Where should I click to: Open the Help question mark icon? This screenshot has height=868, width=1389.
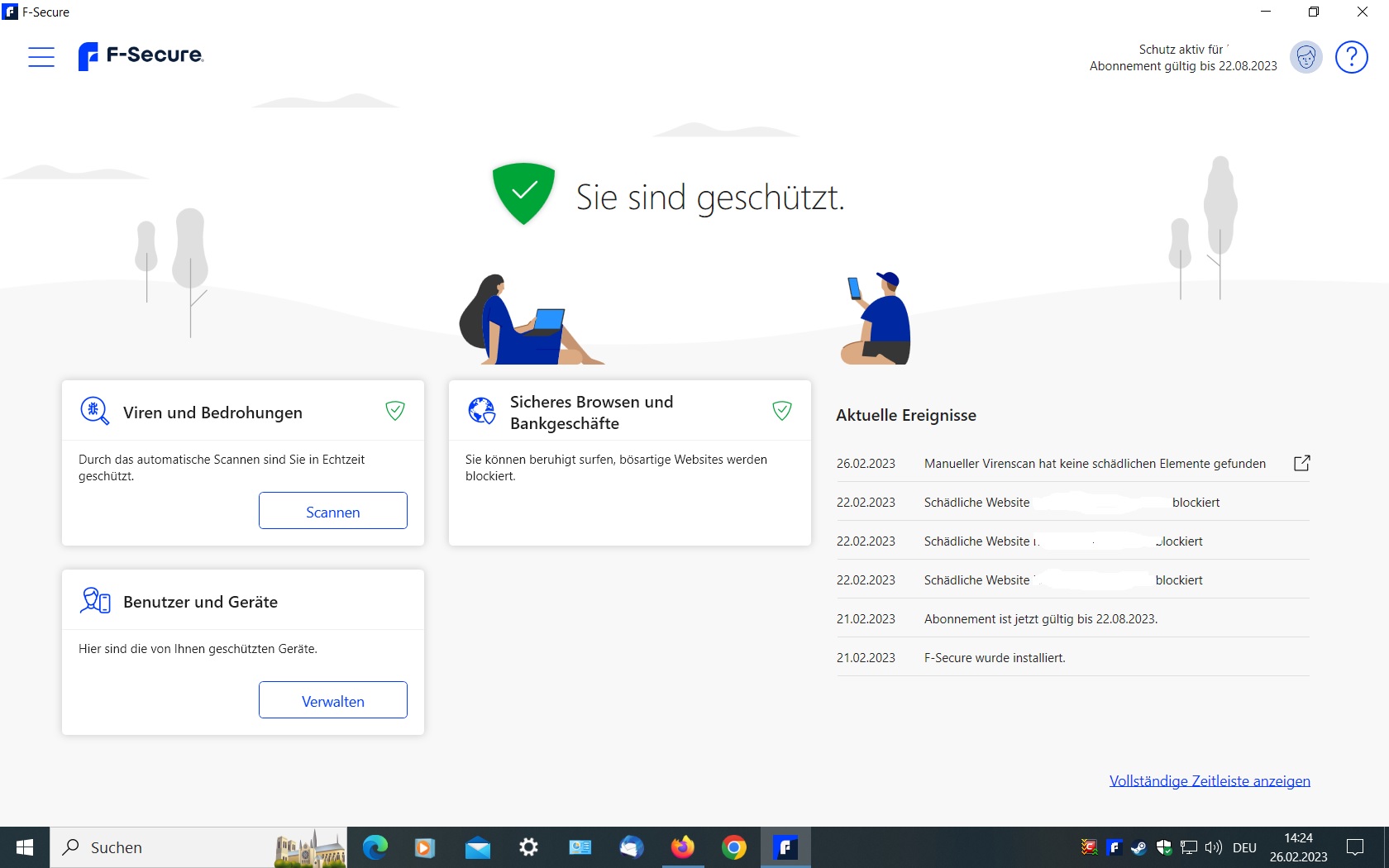pos(1352,57)
